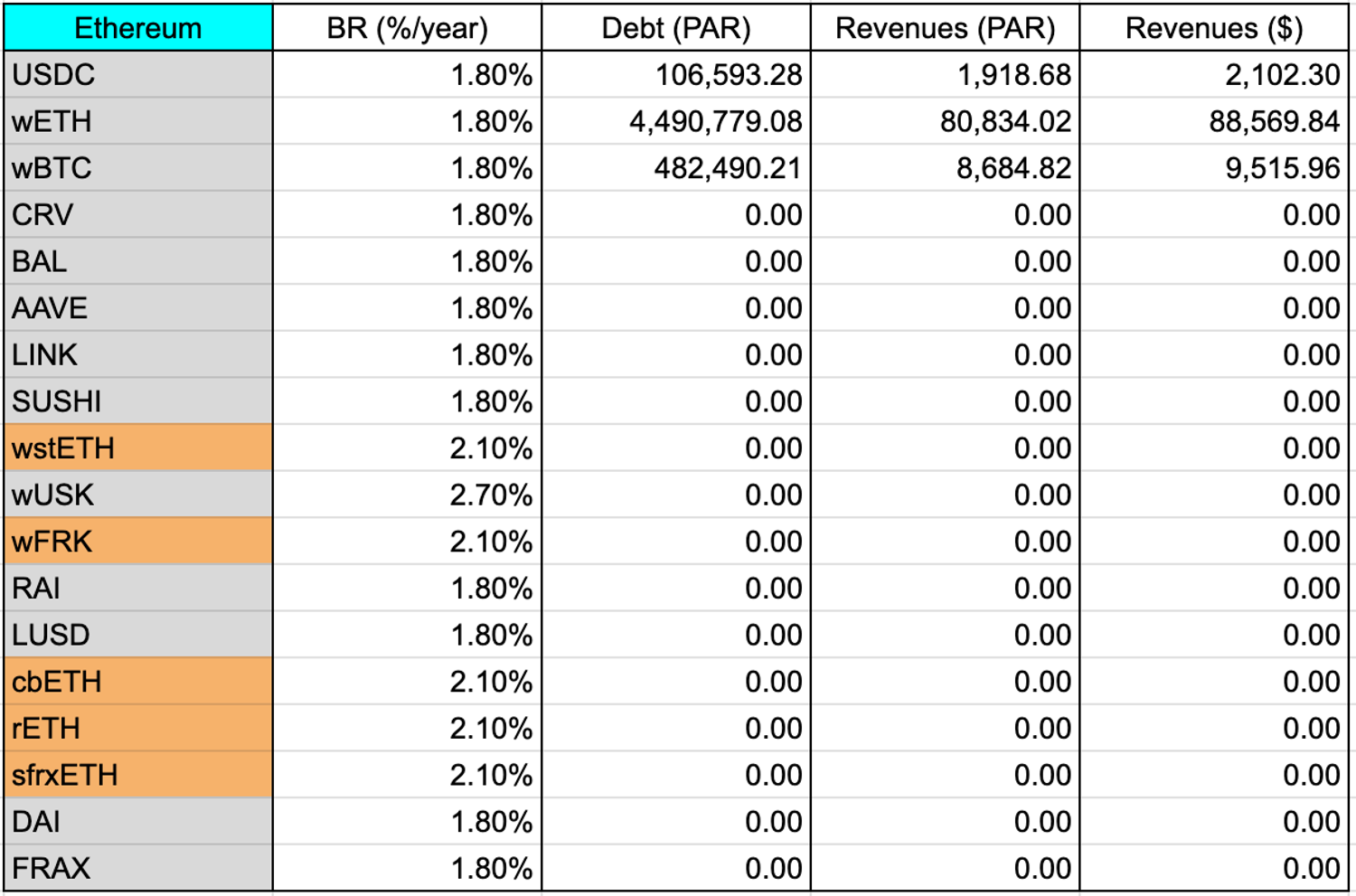1356x896 pixels.
Task: Click the USDC row label
Action: [x=138, y=74]
